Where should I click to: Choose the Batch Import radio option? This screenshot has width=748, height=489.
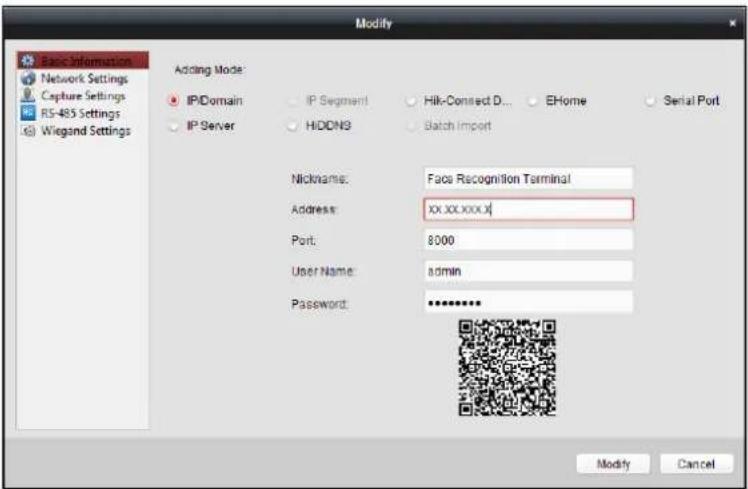(x=411, y=126)
